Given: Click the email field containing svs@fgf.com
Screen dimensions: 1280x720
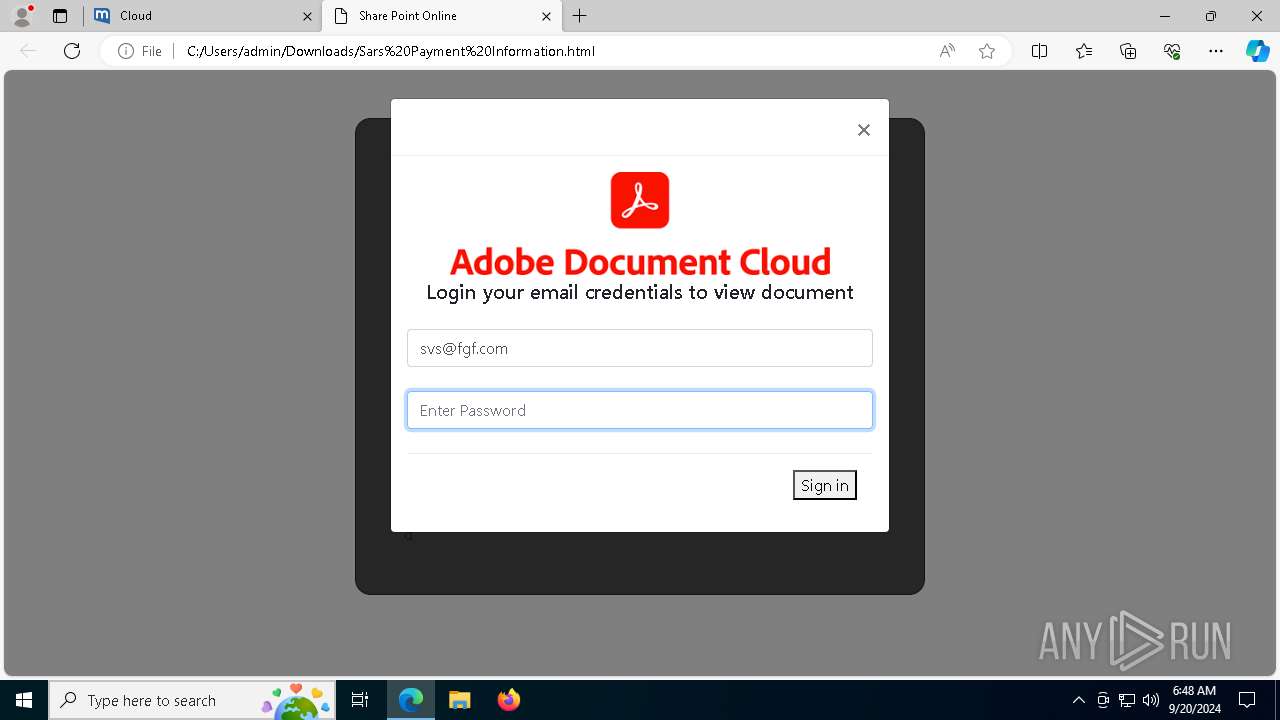Looking at the screenshot, I should [x=640, y=348].
